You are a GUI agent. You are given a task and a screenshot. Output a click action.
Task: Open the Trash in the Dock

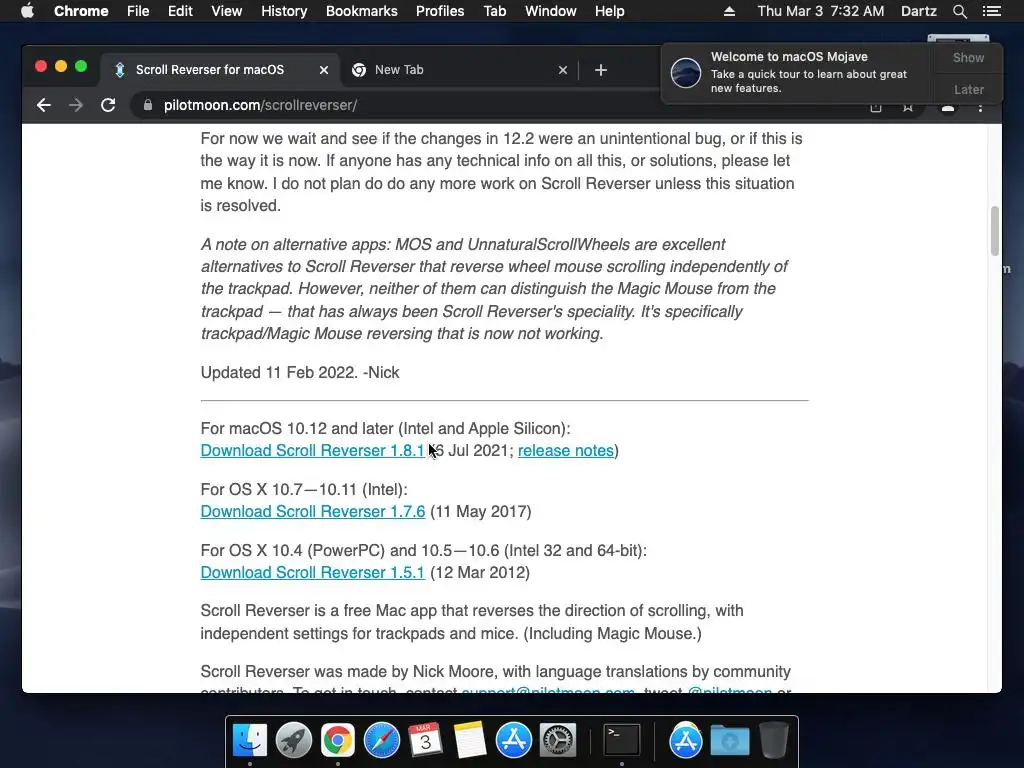click(x=773, y=740)
